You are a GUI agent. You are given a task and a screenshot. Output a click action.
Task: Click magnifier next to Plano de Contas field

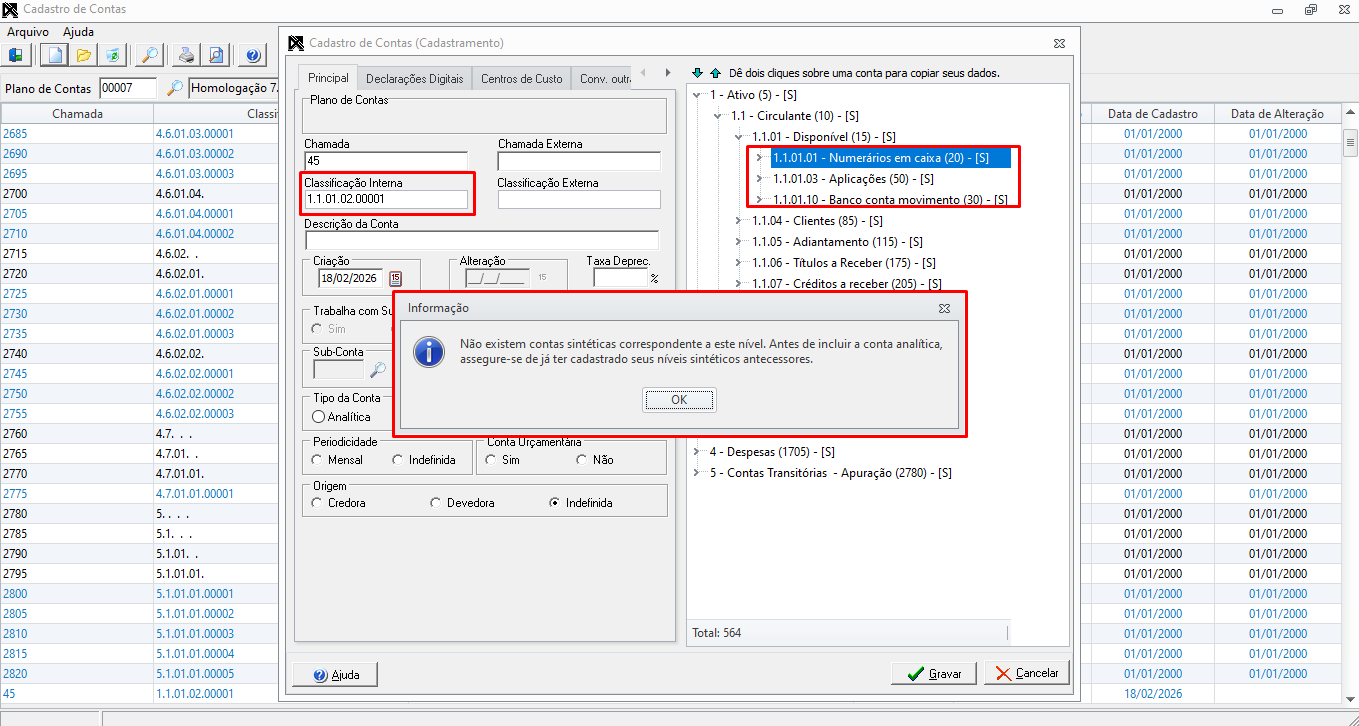(174, 89)
